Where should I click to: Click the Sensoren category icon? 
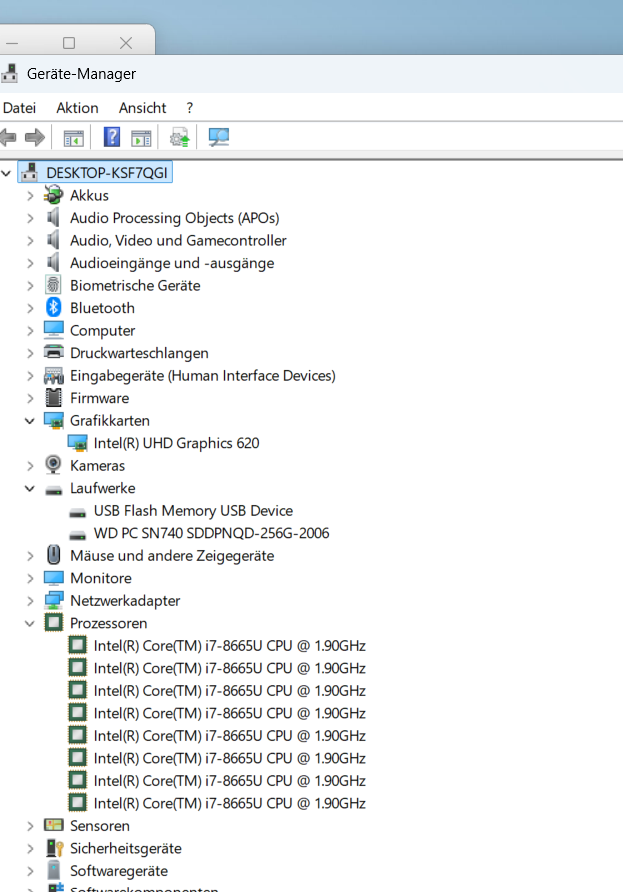coord(53,825)
